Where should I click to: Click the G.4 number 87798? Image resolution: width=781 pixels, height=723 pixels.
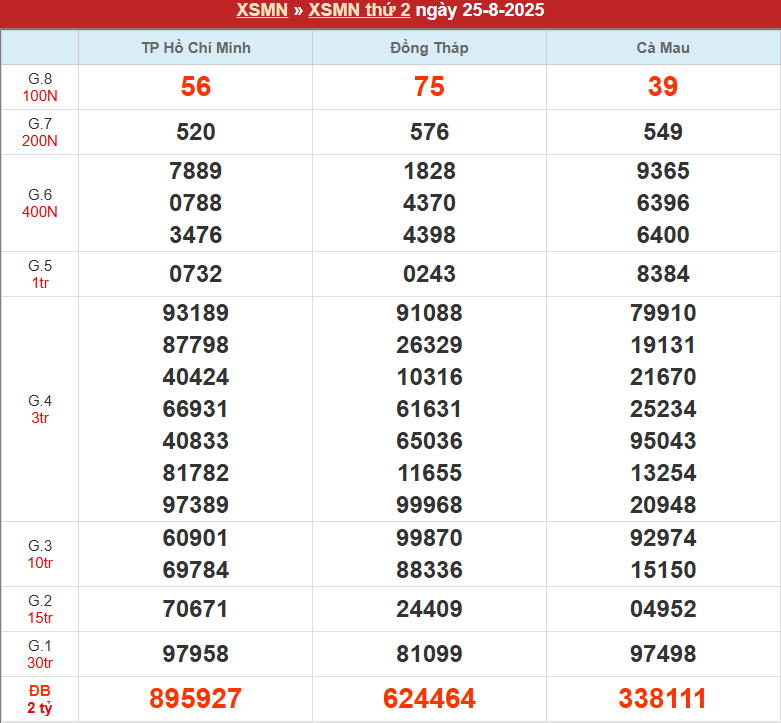(x=196, y=345)
